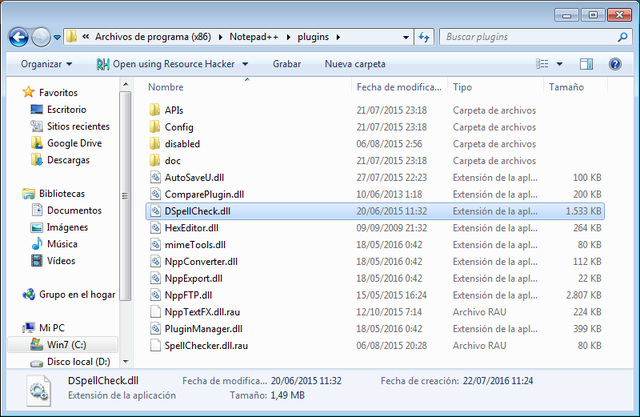Click the greyed Forward arrow button
Viewport: 640px width, 417px height.
point(41,38)
